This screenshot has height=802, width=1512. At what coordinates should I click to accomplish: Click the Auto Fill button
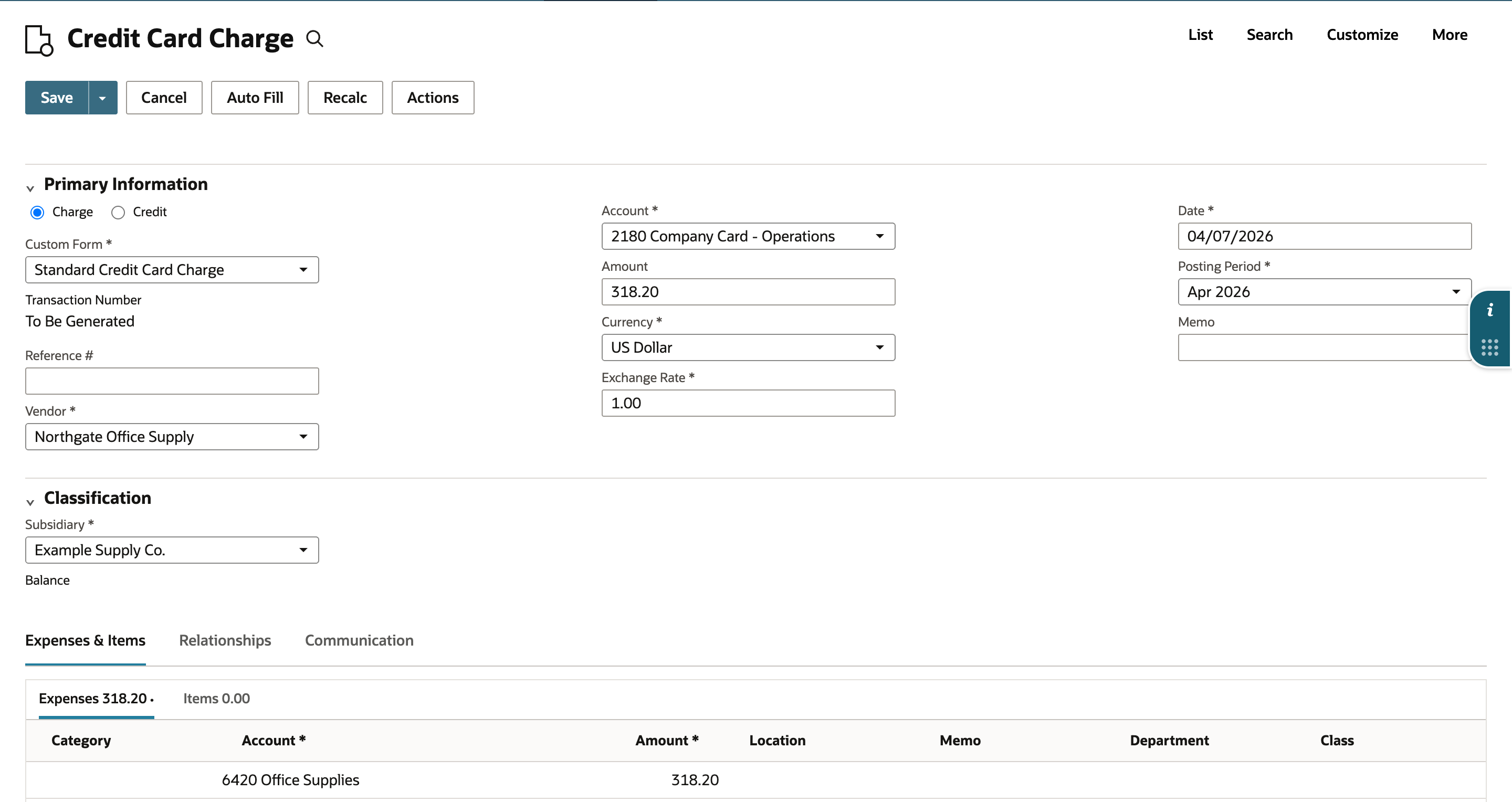pyautogui.click(x=255, y=98)
